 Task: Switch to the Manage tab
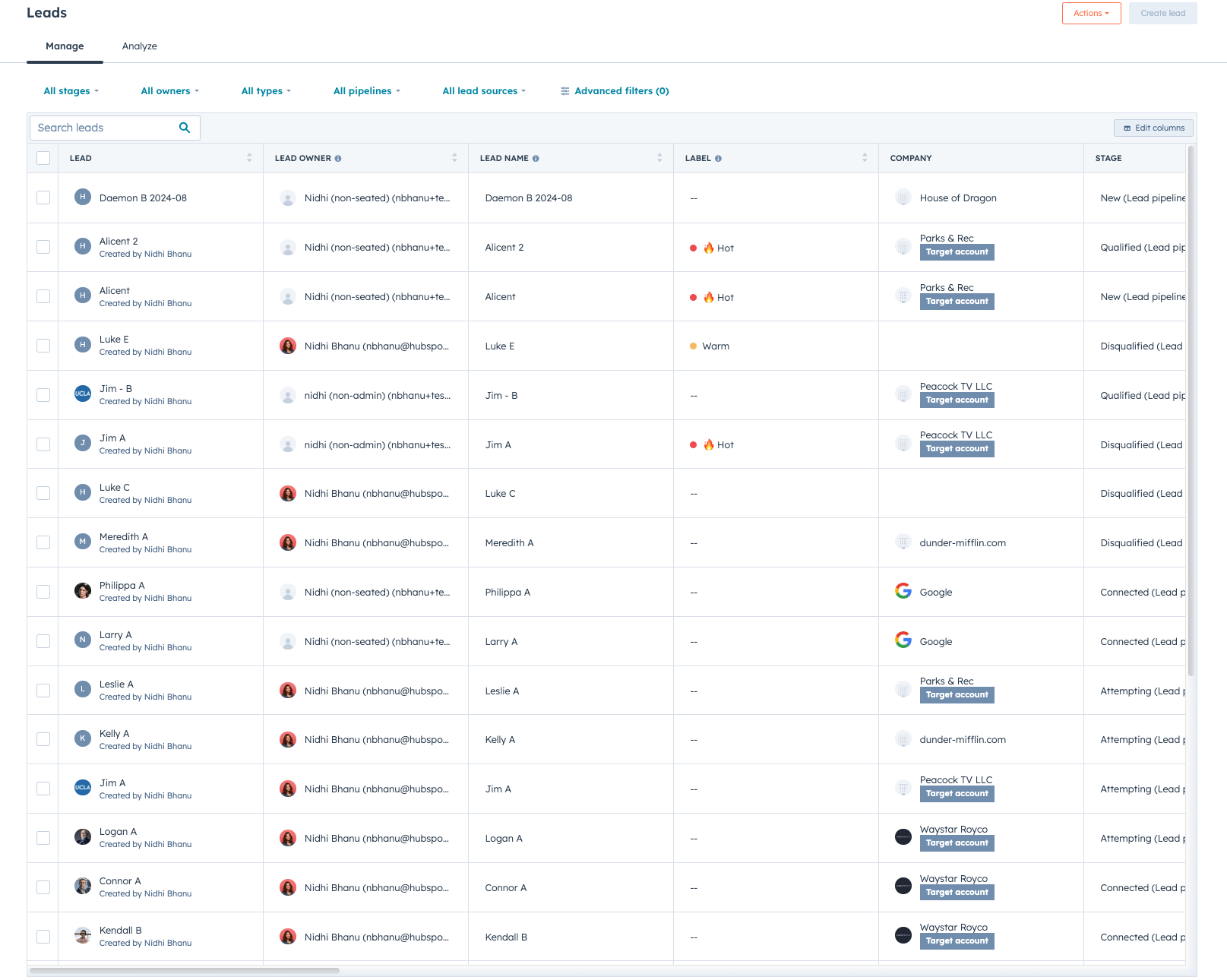point(65,46)
